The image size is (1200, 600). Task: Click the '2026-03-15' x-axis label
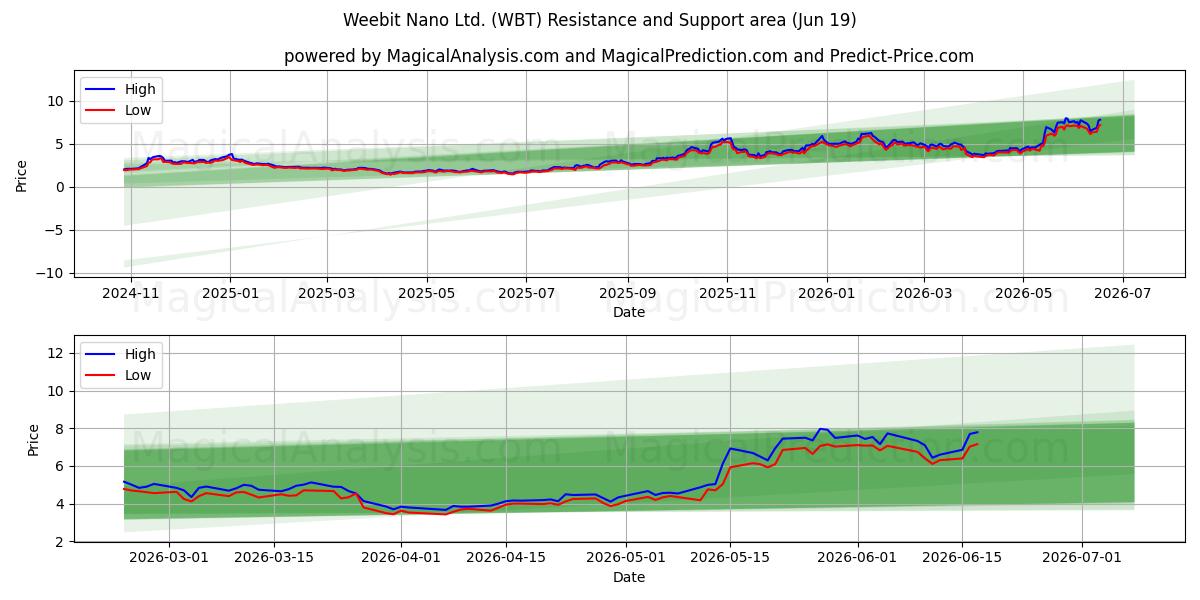(275, 560)
